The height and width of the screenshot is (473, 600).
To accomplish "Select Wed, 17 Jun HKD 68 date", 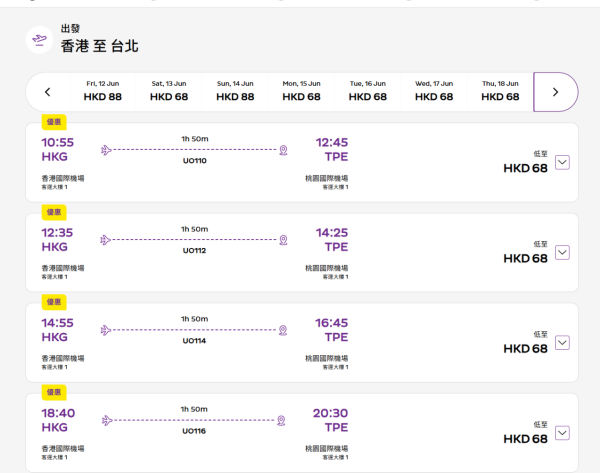I will [x=434, y=92].
